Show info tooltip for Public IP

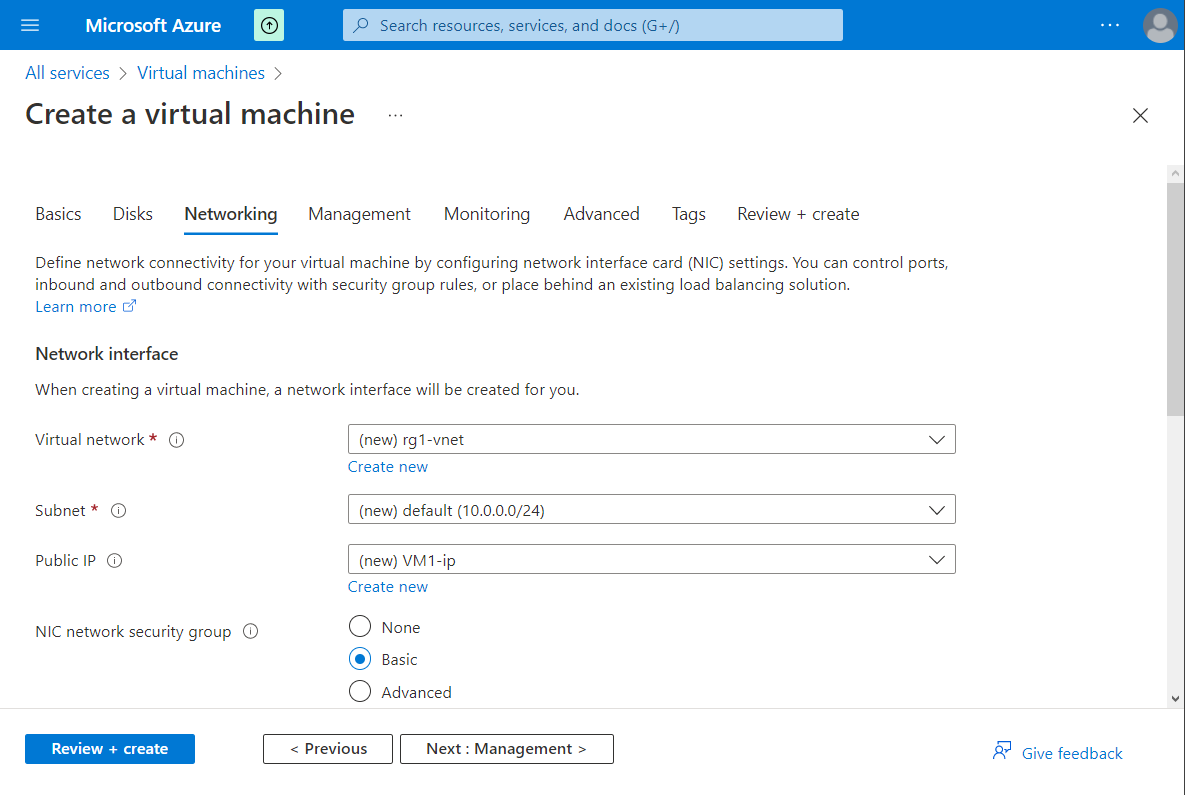[x=115, y=561]
